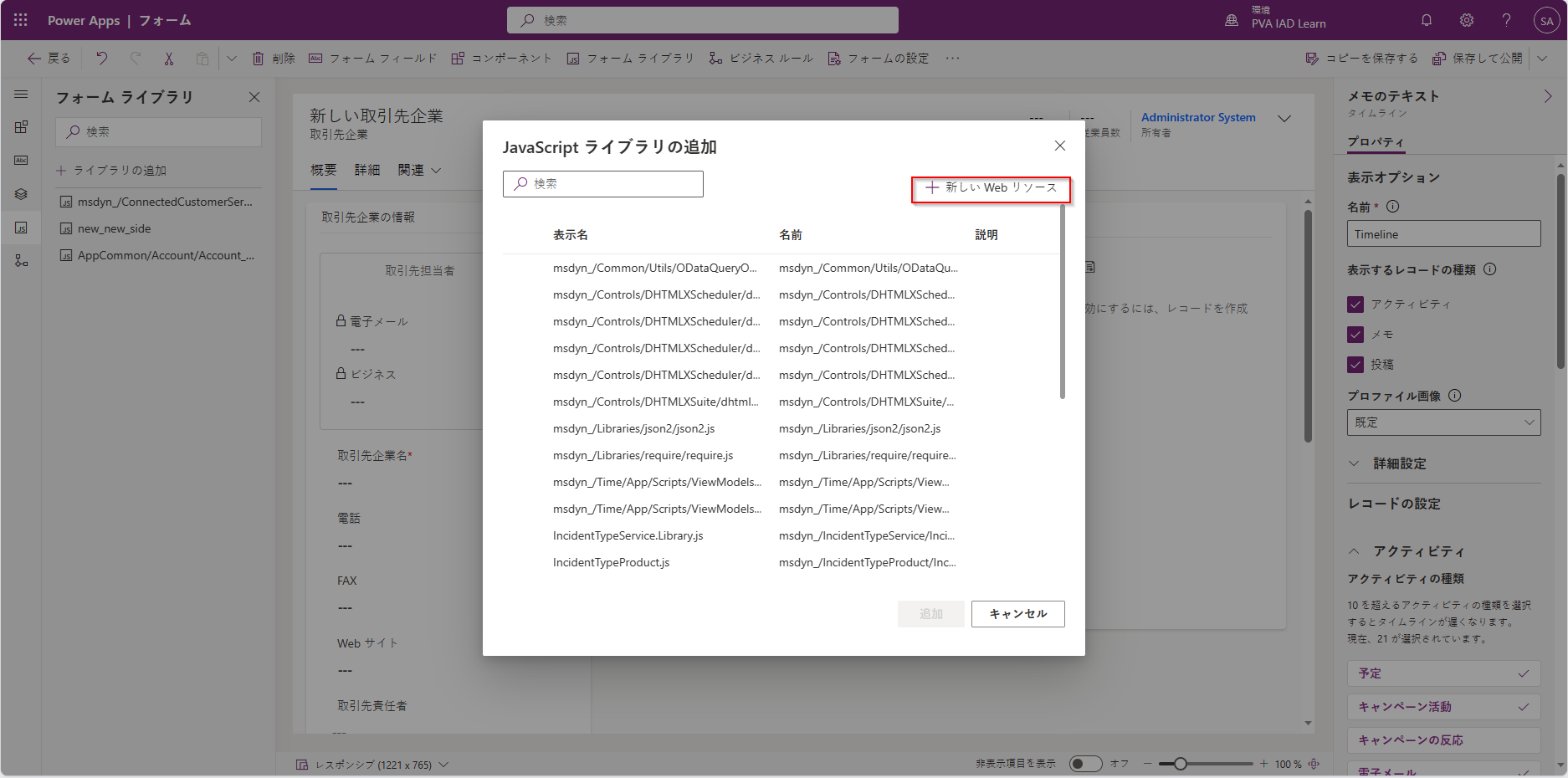
Task: Click the zoom out minus button
Action: click(x=1148, y=764)
